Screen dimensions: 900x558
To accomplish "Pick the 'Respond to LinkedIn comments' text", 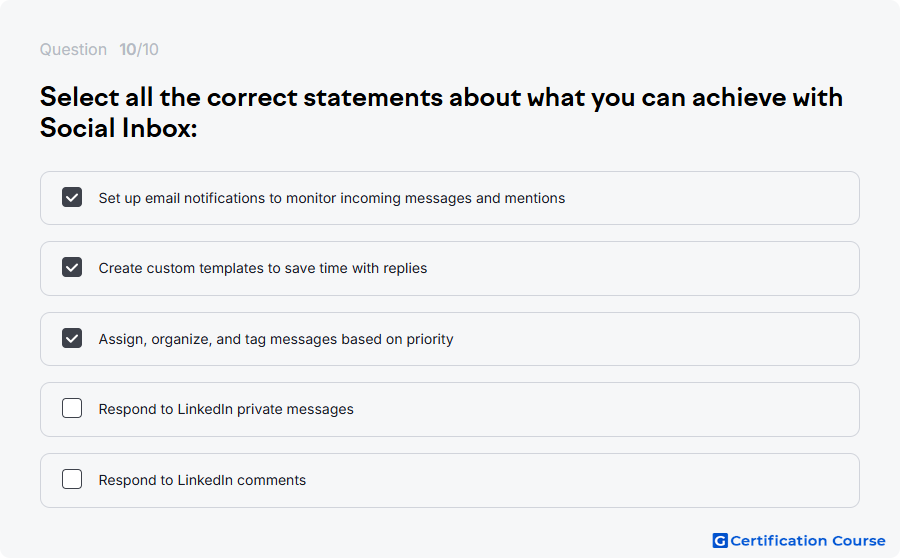I will coord(202,480).
